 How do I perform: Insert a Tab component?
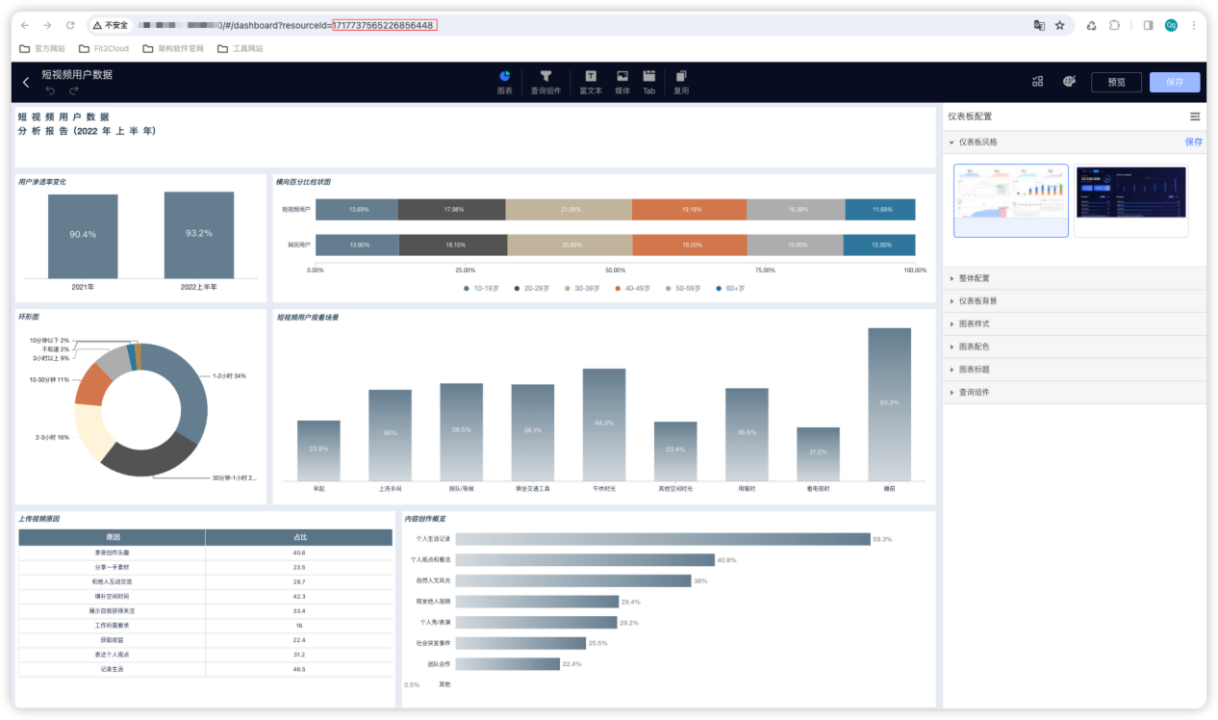(x=649, y=82)
